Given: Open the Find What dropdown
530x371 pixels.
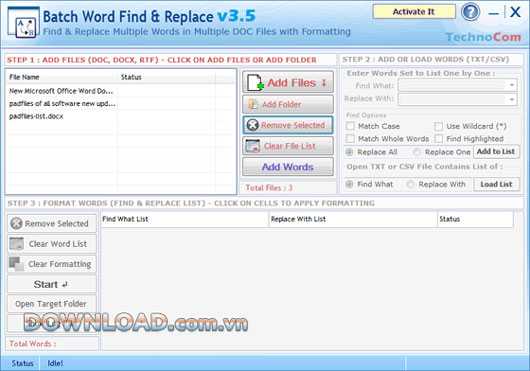Looking at the screenshot, I should [512, 85].
